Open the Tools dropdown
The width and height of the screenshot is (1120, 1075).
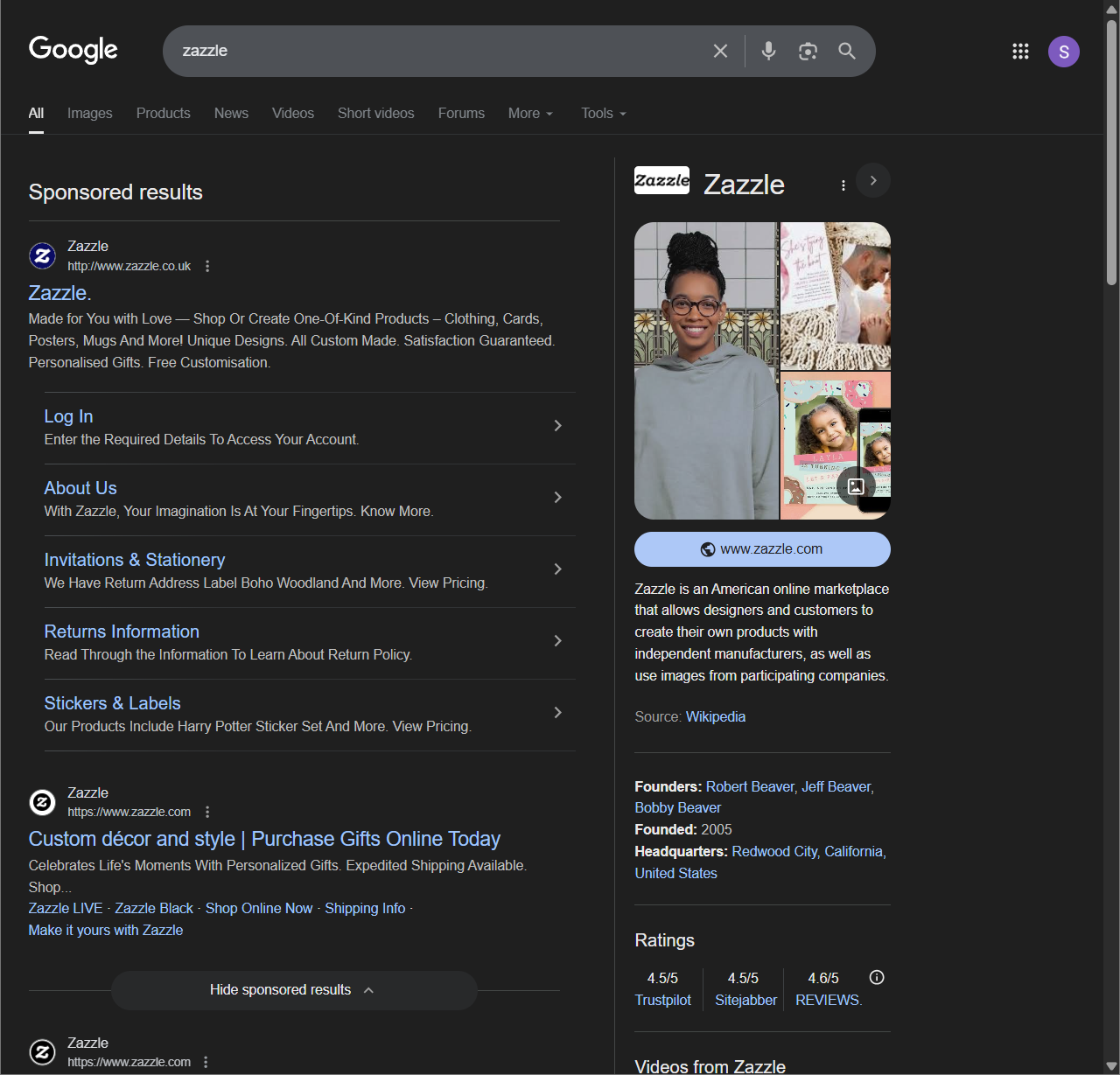click(604, 114)
